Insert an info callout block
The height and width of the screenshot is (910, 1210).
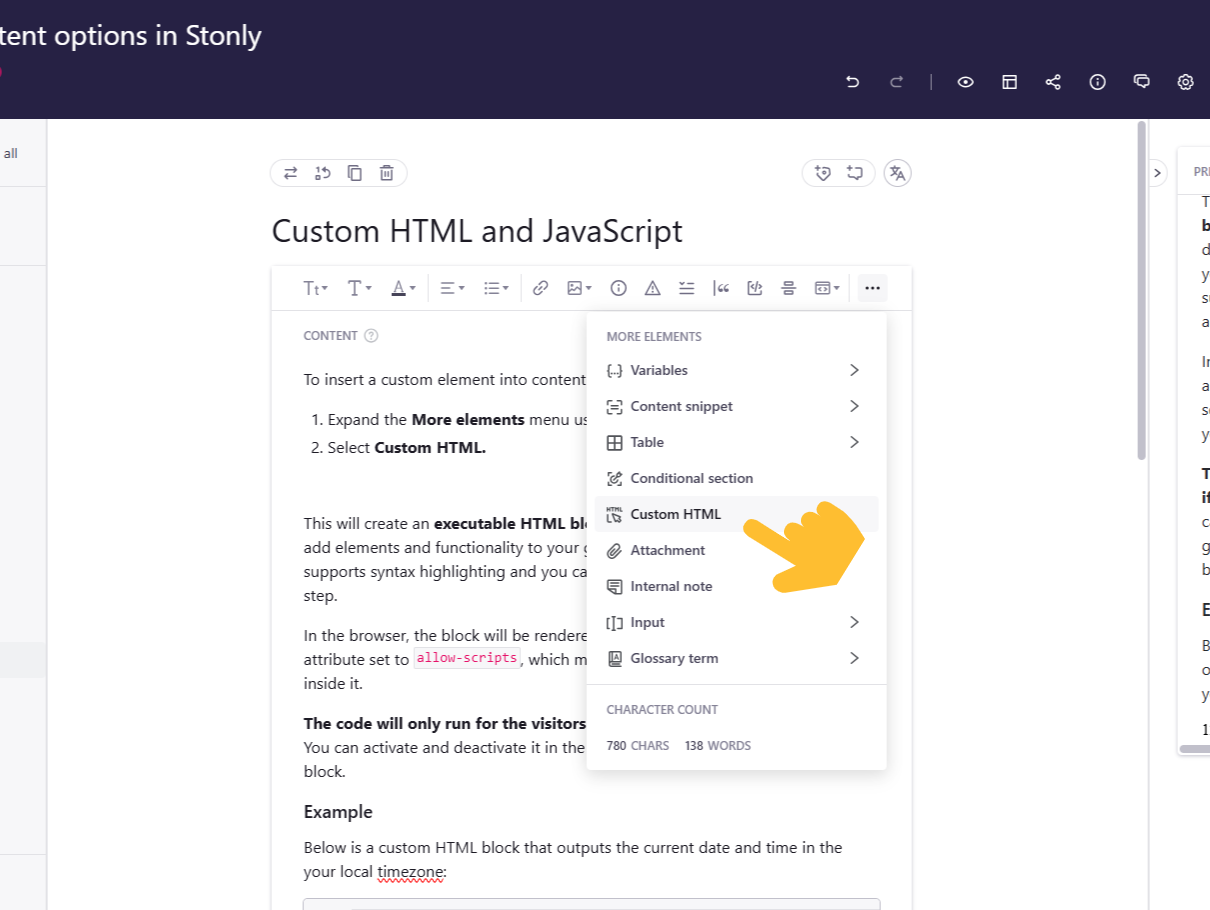pyautogui.click(x=618, y=288)
